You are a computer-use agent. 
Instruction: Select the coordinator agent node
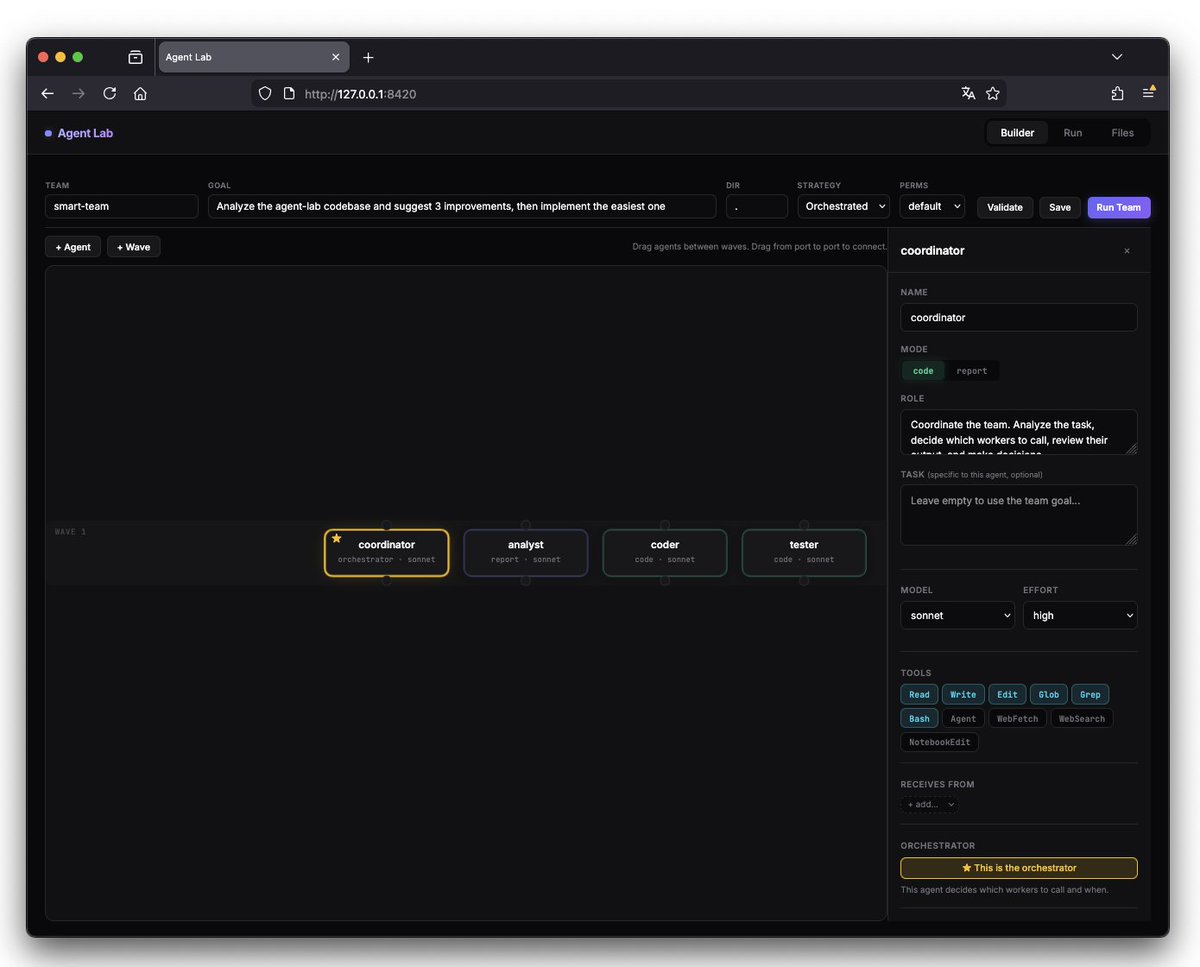(x=386, y=552)
